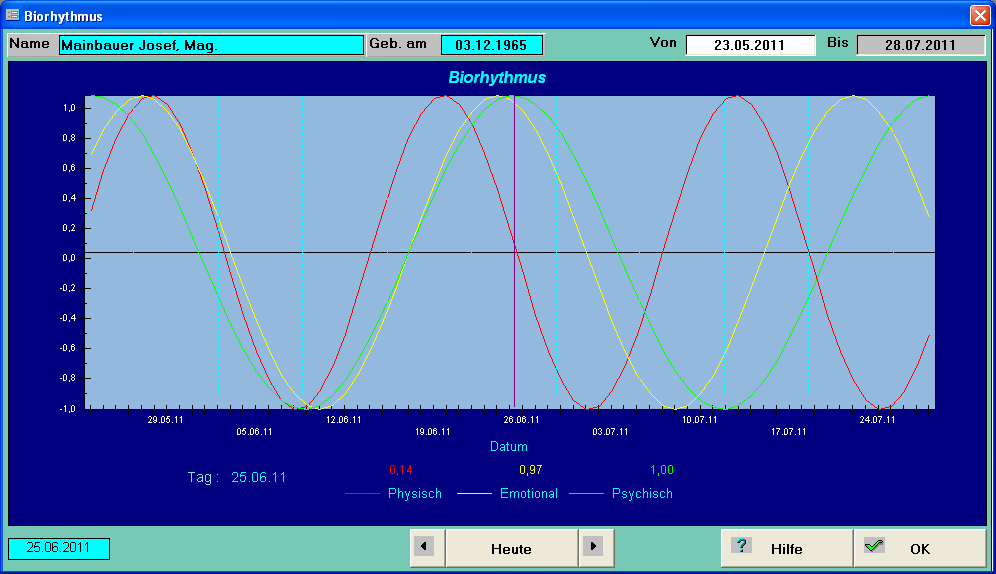
Task: Click the chart title Biorhythmus
Action: tap(497, 77)
